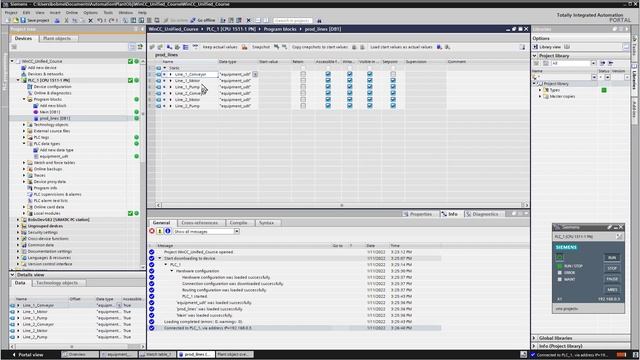Click the error filter icon in Info panel

click(x=152, y=231)
